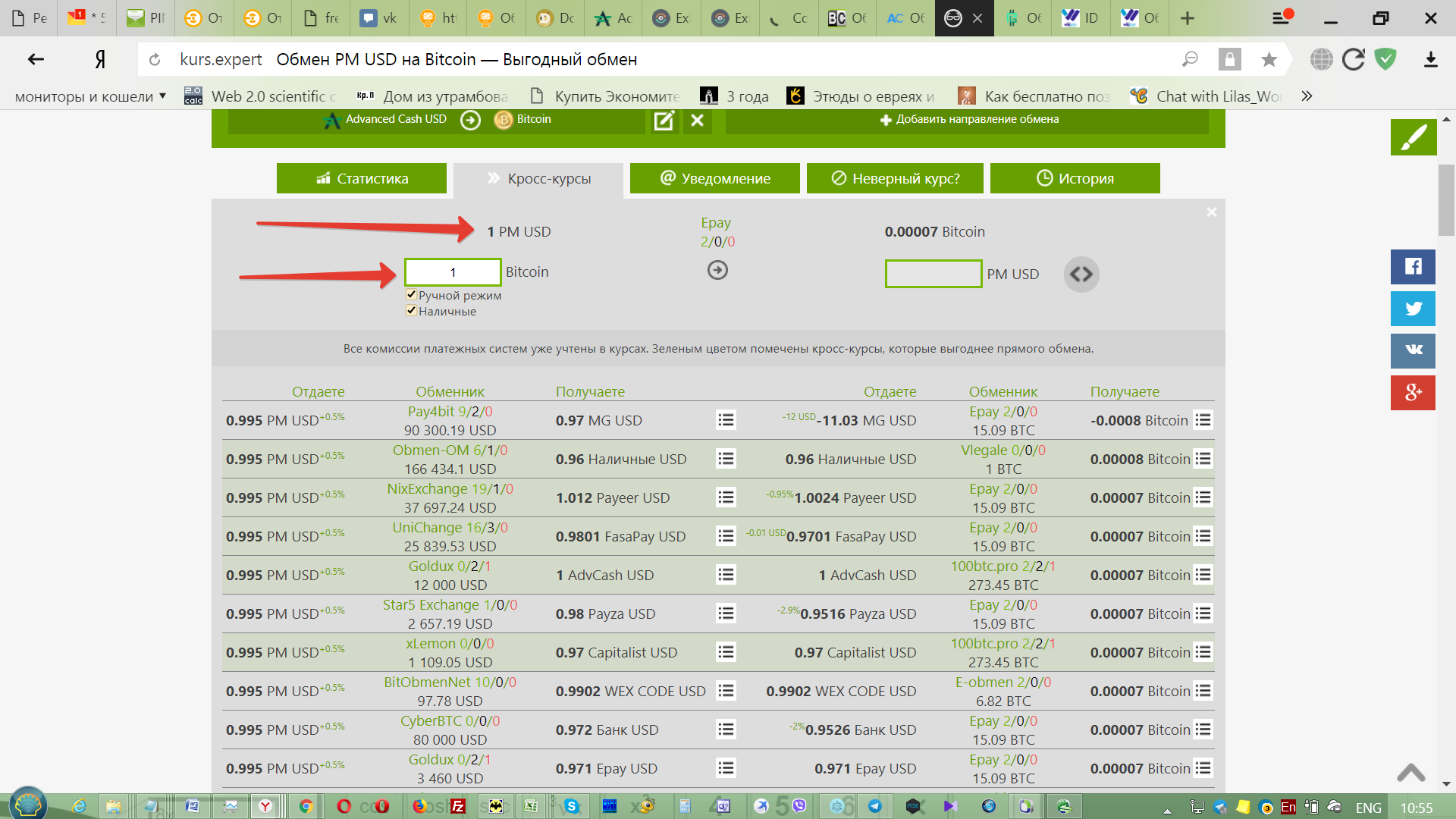The width and height of the screenshot is (1456, 819).
Task: Open Pay4bit exchanger link
Action: (x=431, y=411)
